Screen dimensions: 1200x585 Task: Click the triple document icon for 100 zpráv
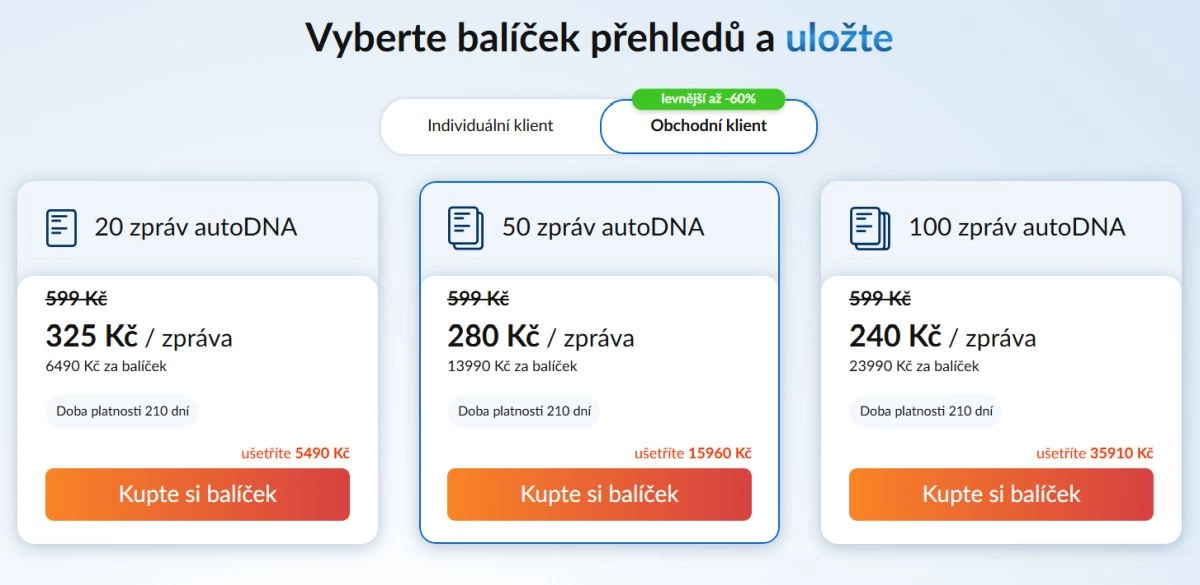tap(869, 227)
